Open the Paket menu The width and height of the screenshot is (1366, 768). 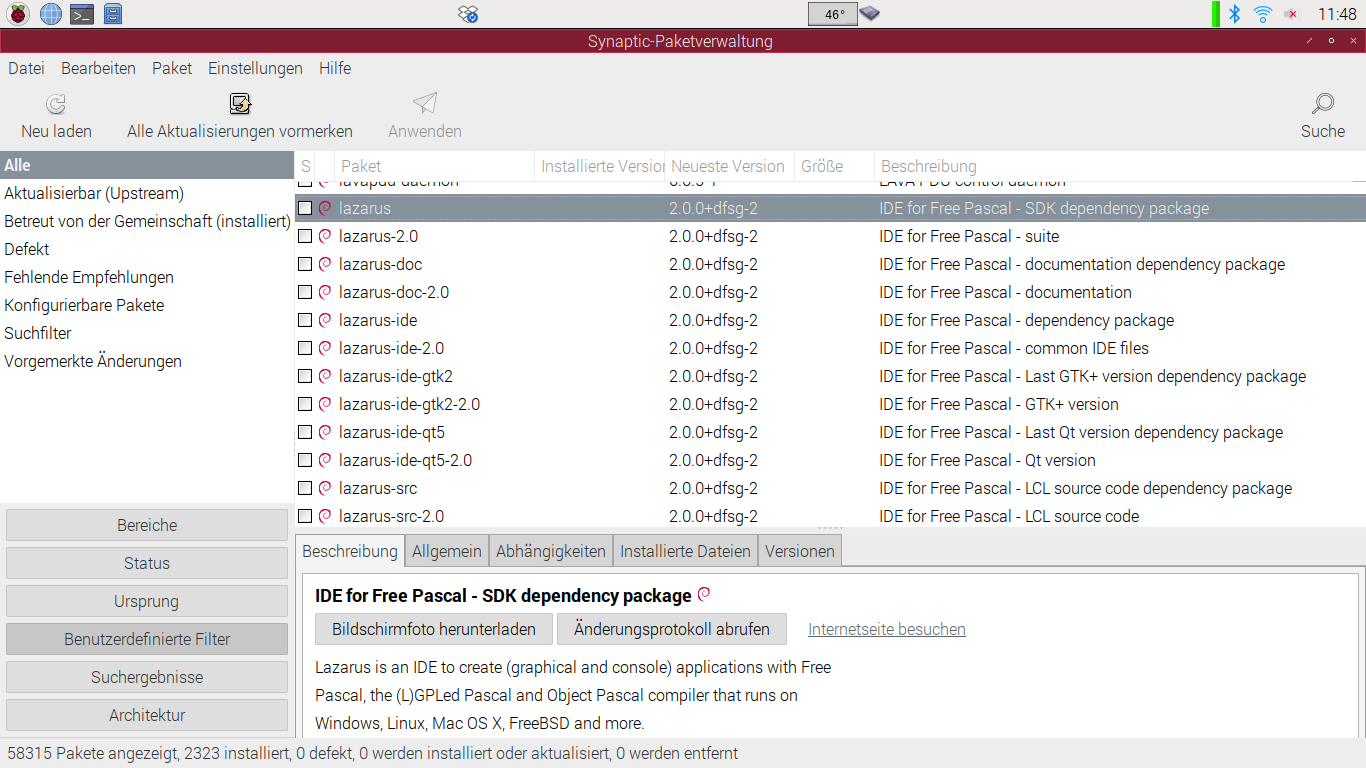(x=172, y=68)
